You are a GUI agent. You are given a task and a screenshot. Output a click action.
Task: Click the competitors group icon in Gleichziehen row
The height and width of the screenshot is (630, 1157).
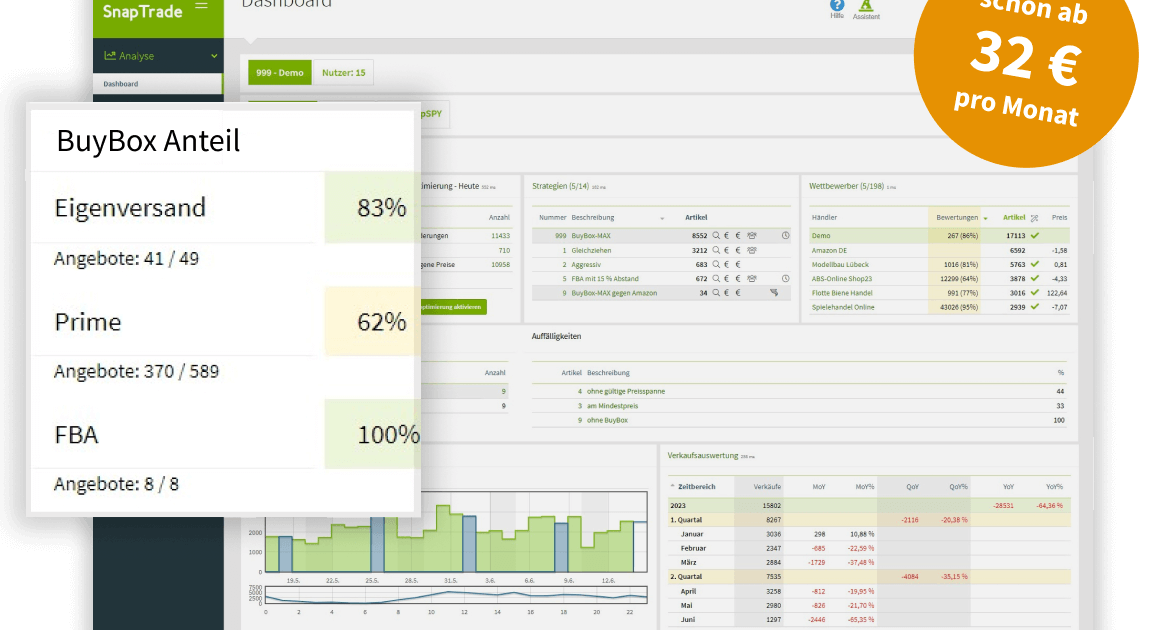[x=752, y=250]
